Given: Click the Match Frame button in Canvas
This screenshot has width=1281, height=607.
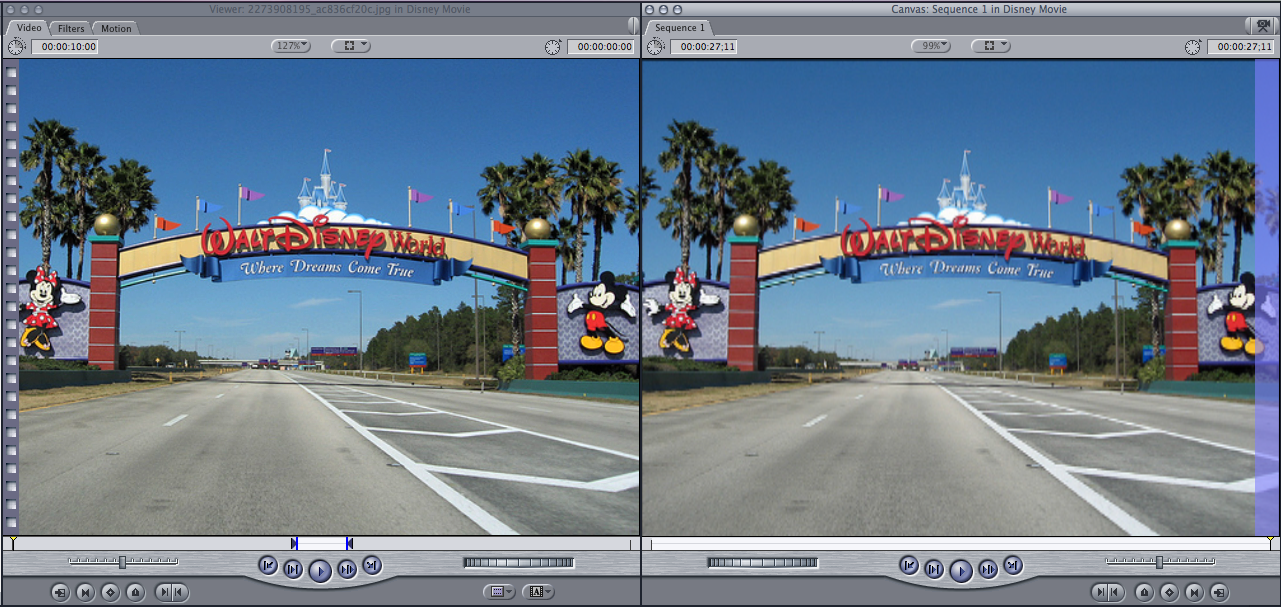Looking at the screenshot, I should (1219, 592).
